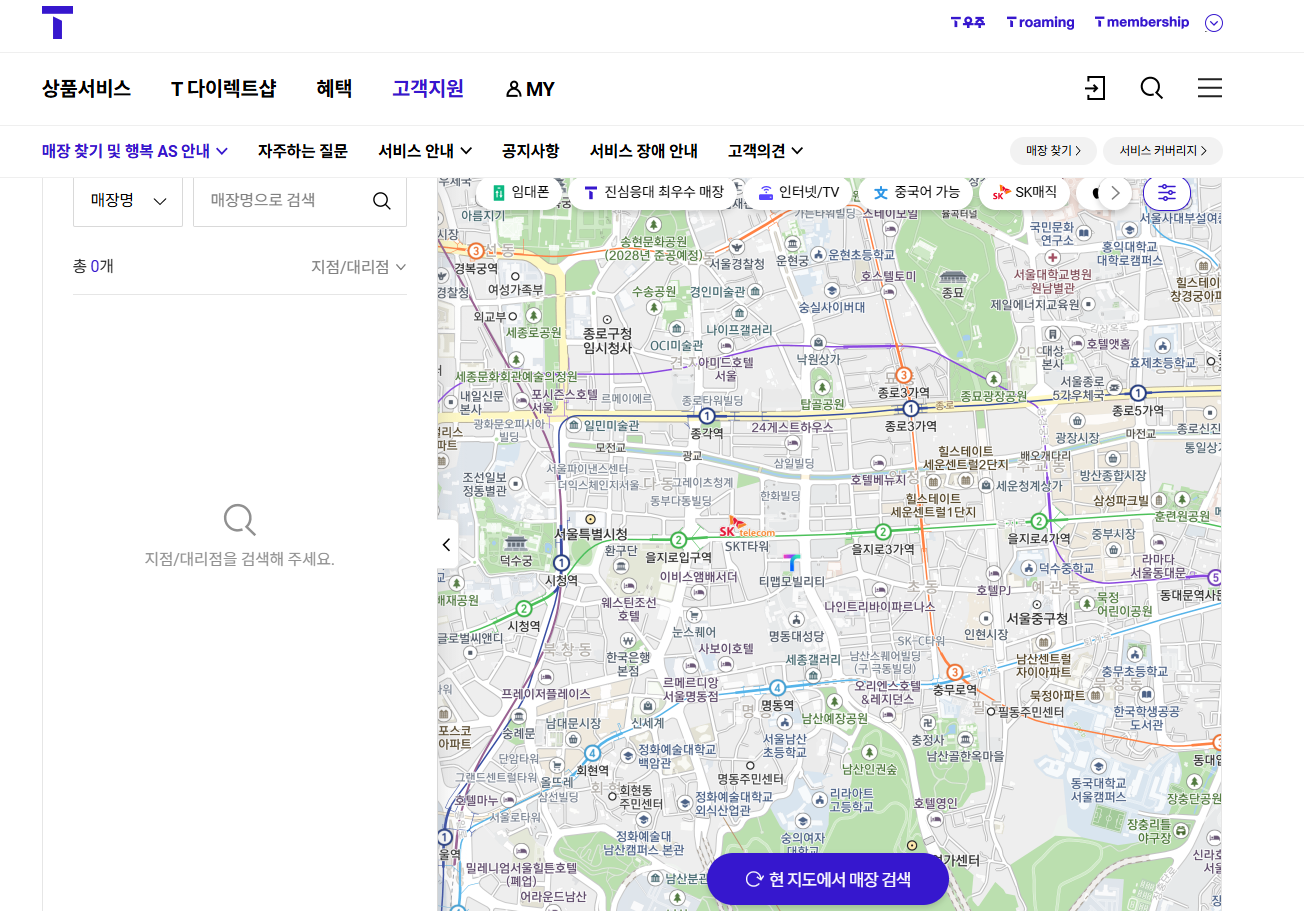Viewport: 1304px width, 911px height.
Task: Click the search magnifier in store search box
Action: (382, 201)
